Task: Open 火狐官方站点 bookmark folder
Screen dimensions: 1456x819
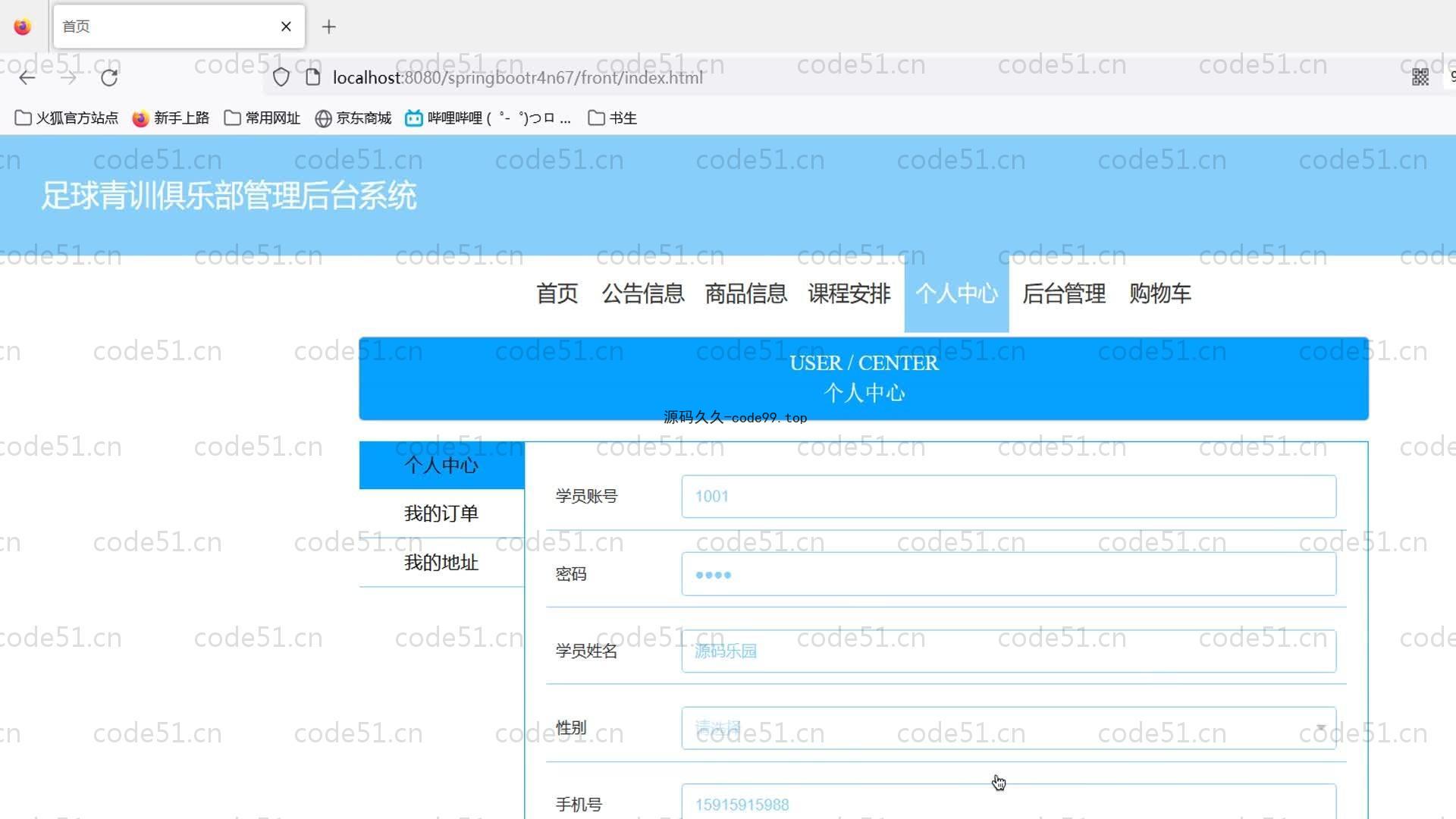Action: (x=67, y=118)
